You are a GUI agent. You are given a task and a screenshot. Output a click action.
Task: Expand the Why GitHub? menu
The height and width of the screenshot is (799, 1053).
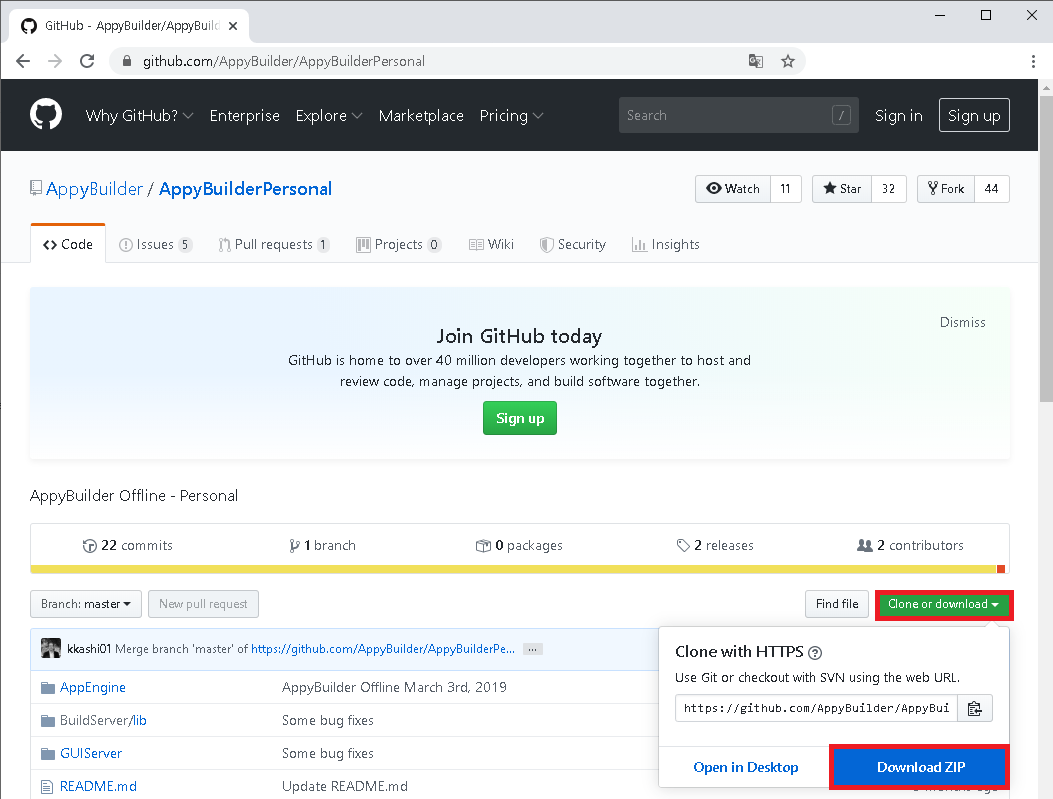(139, 115)
